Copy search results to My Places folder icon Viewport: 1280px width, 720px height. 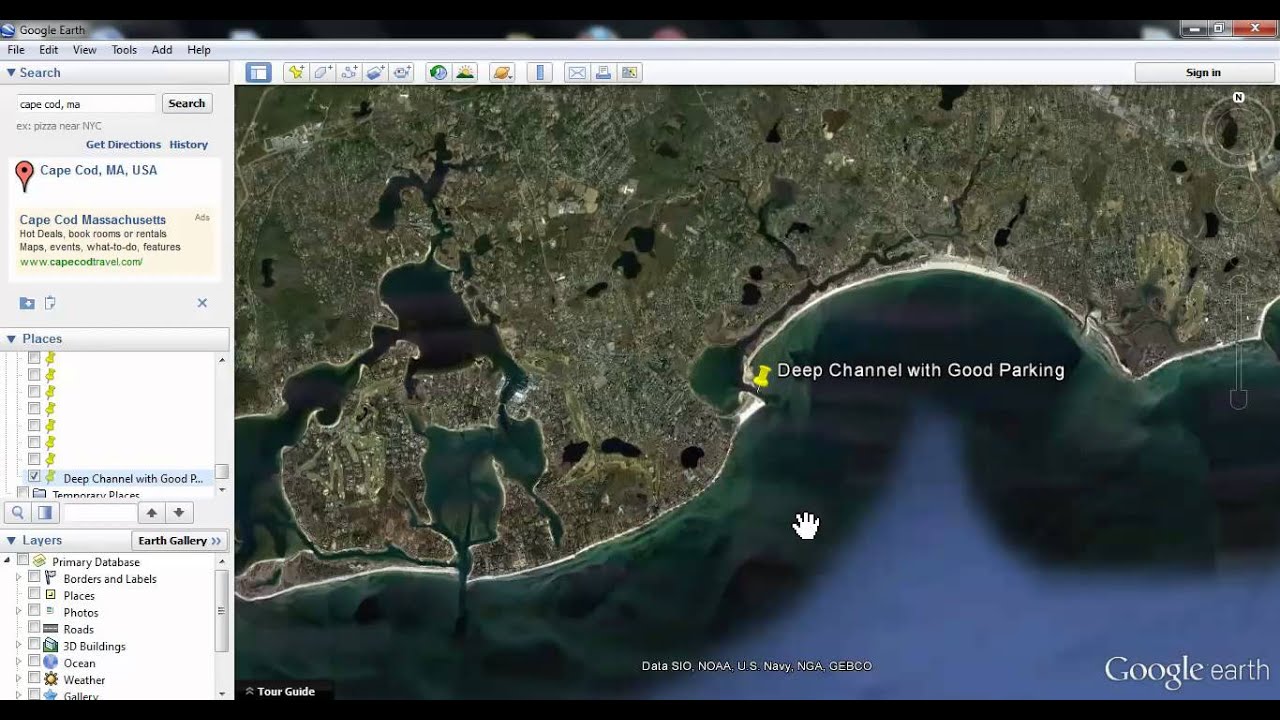click(27, 303)
